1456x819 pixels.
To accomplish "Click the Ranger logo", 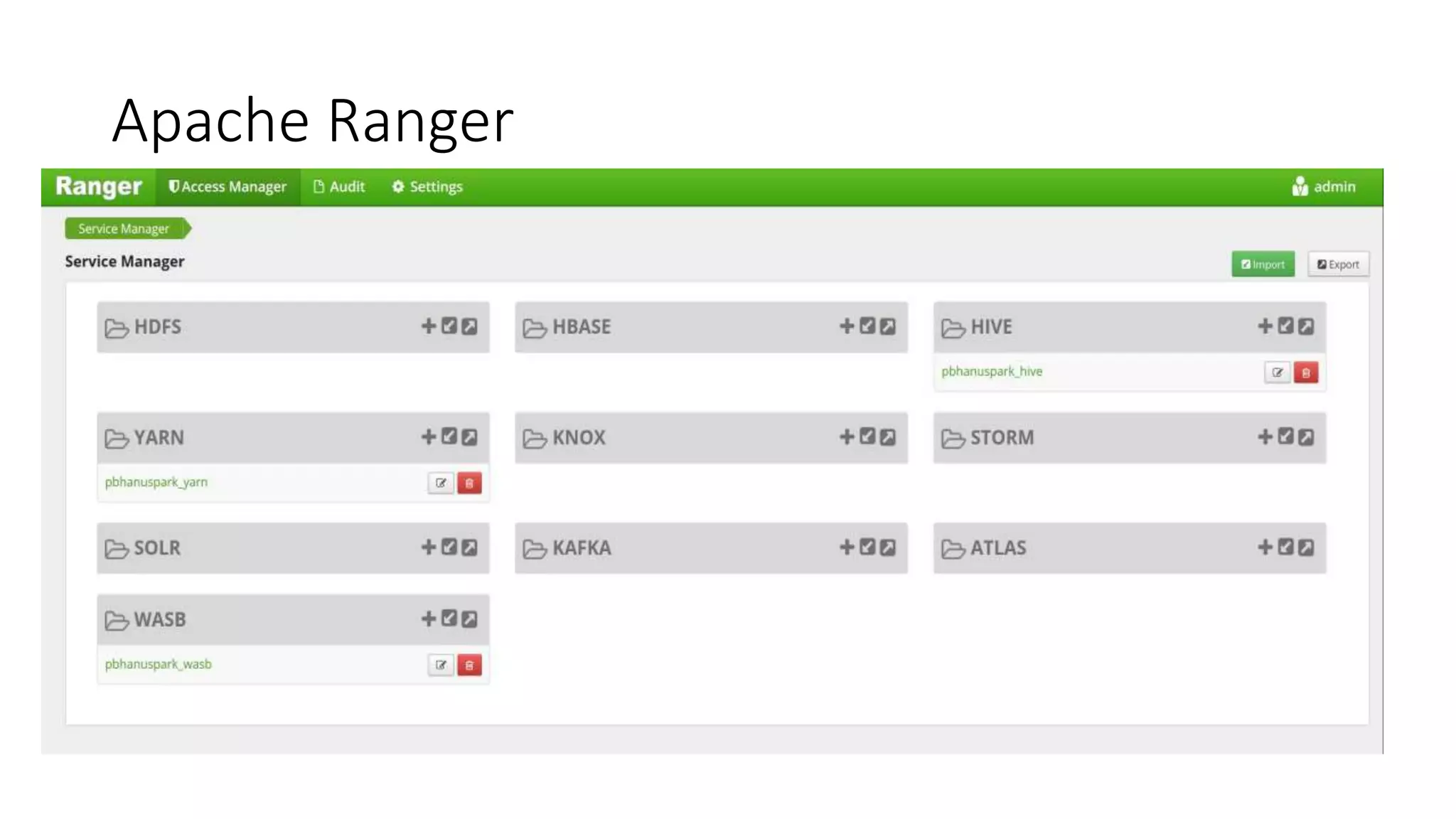I will (99, 186).
